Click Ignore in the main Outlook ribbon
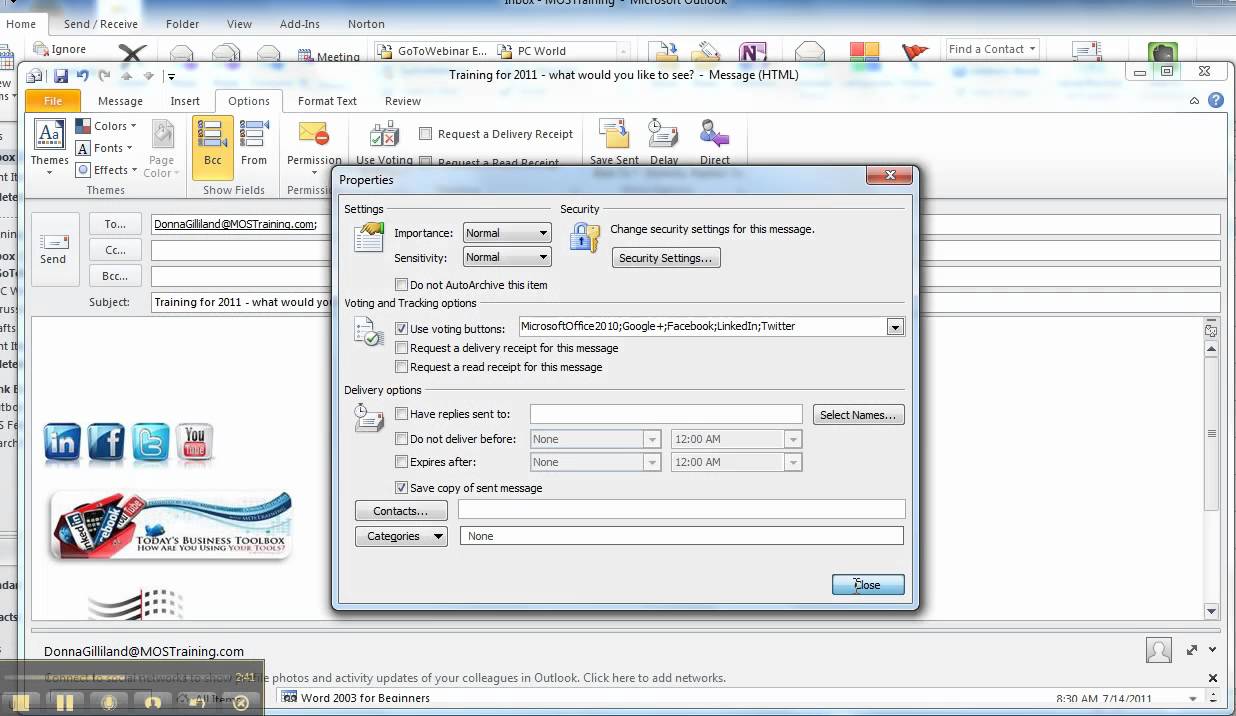Screen dimensions: 1236x716 59,49
